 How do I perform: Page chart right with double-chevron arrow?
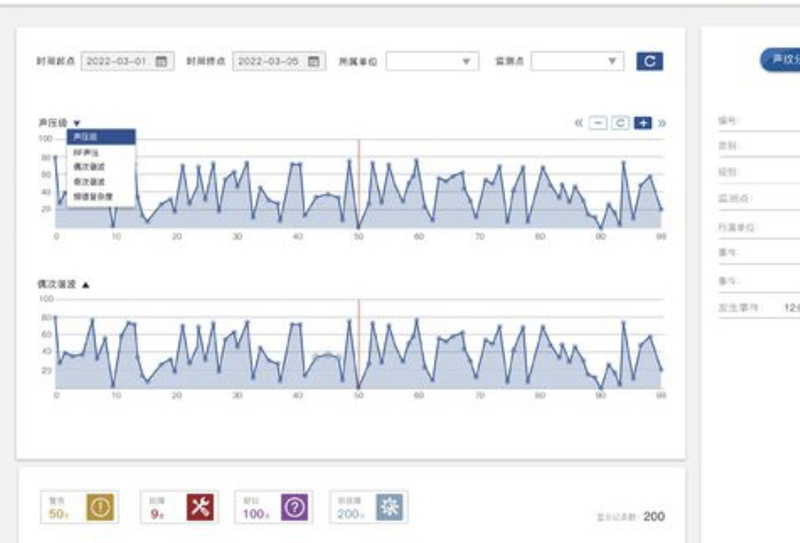point(662,123)
